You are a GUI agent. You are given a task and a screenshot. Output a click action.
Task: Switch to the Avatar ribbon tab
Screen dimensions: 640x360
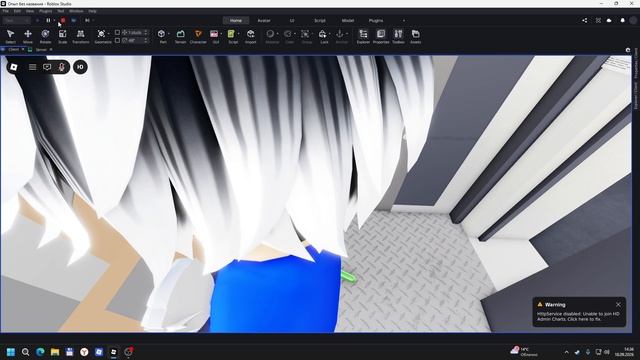[x=264, y=20]
